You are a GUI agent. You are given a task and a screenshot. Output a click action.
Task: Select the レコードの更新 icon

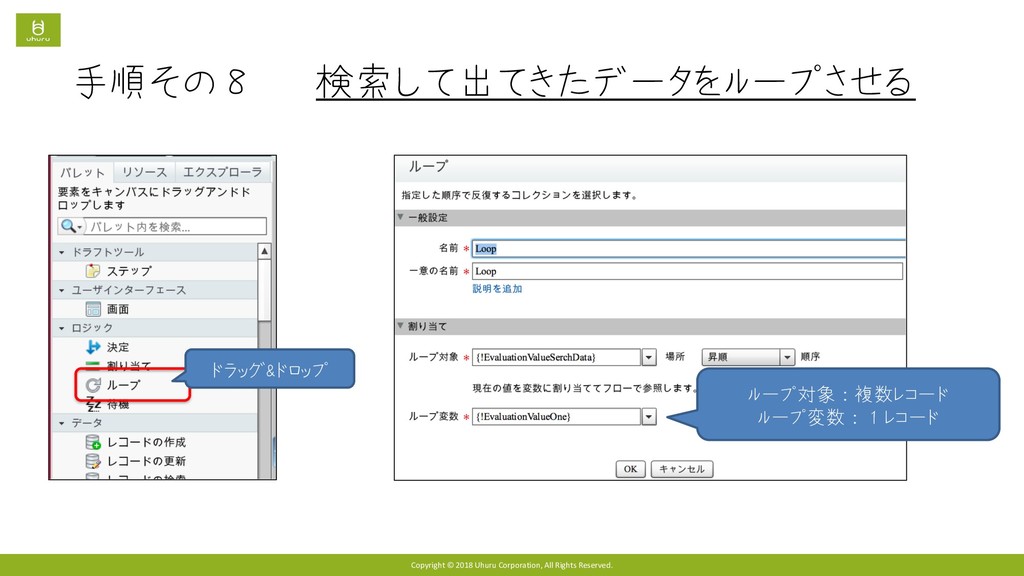pos(93,461)
